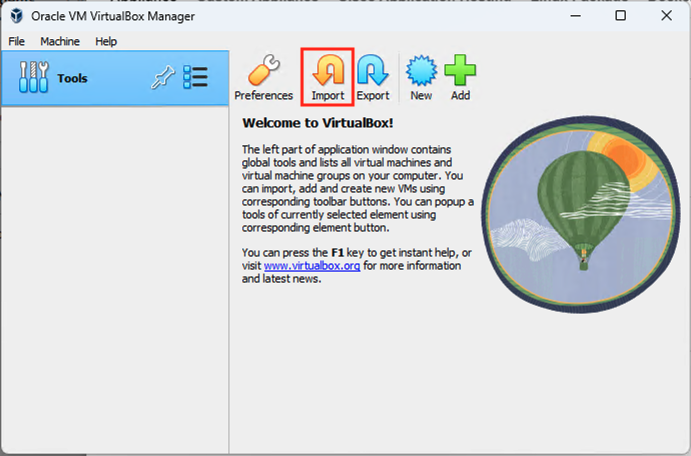Click the Import appliance icon
Screen dimensions: 691x456
327,76
